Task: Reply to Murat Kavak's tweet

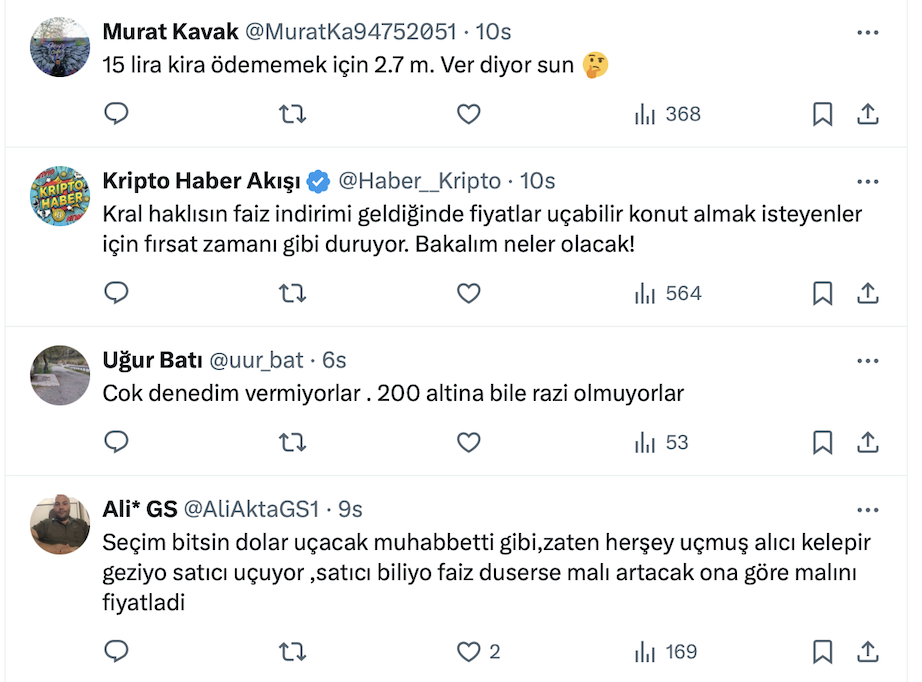Action: [117, 114]
